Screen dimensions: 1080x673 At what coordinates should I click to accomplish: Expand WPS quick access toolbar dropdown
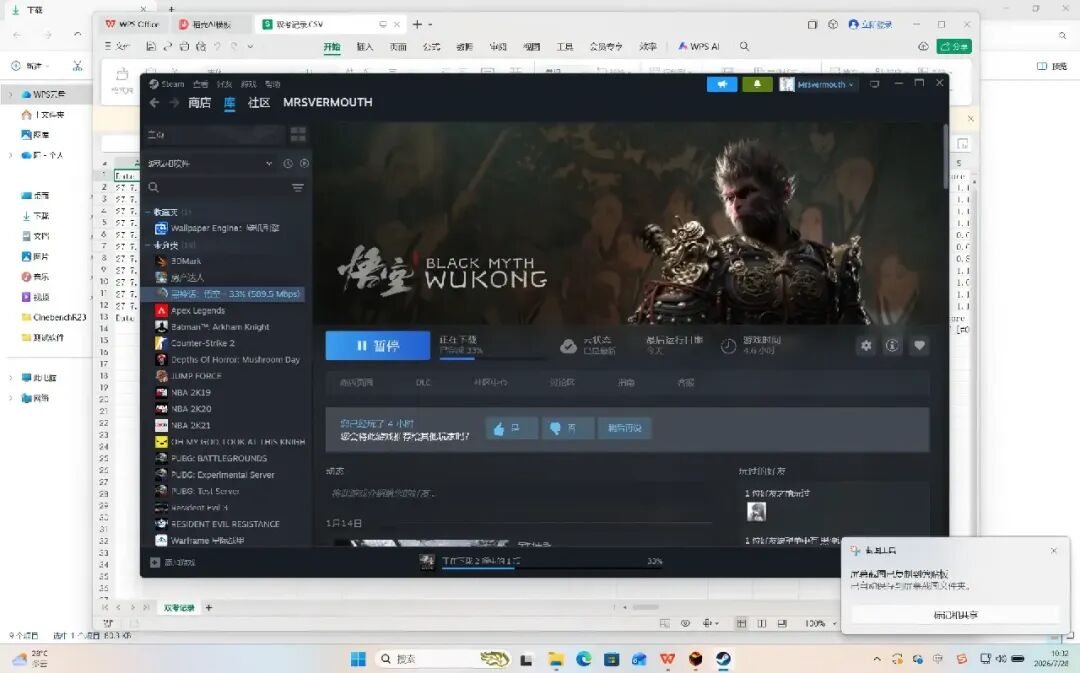point(250,46)
